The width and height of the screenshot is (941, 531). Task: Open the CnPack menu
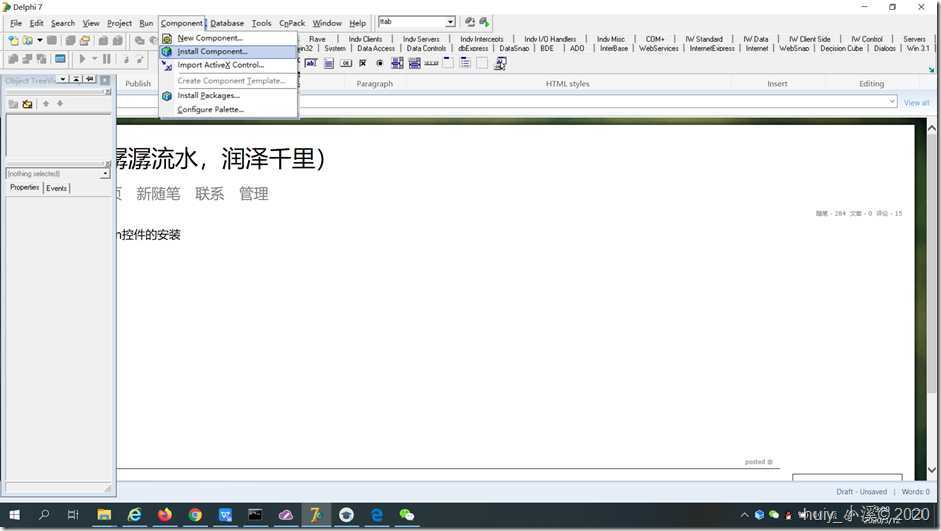point(292,23)
